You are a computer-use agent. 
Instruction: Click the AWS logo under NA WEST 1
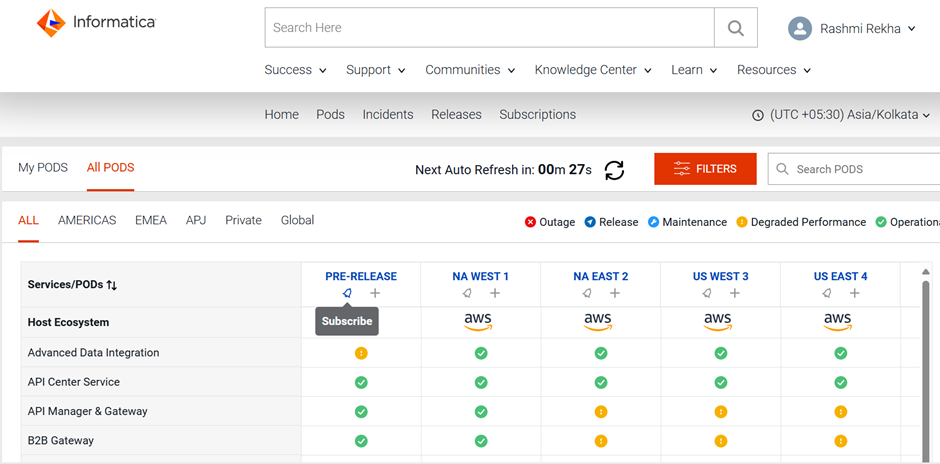pyautogui.click(x=478, y=322)
